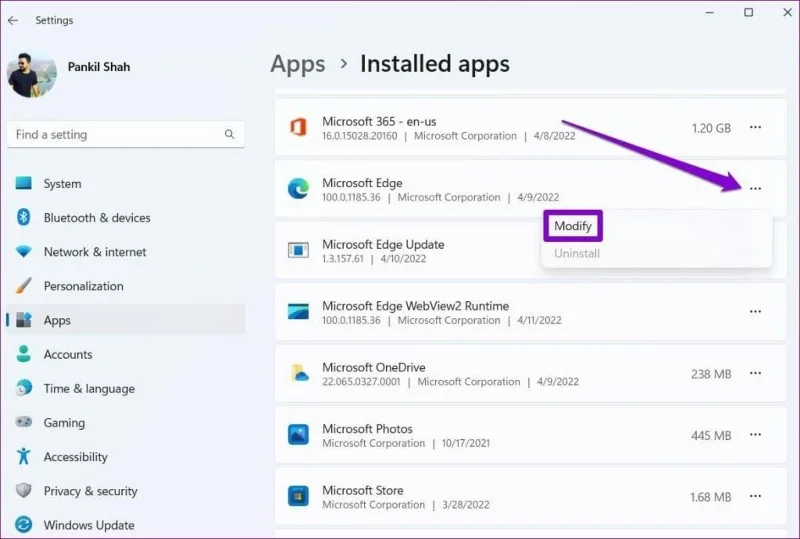
Task: Navigate to Apps breadcrumb
Action: coord(298,64)
